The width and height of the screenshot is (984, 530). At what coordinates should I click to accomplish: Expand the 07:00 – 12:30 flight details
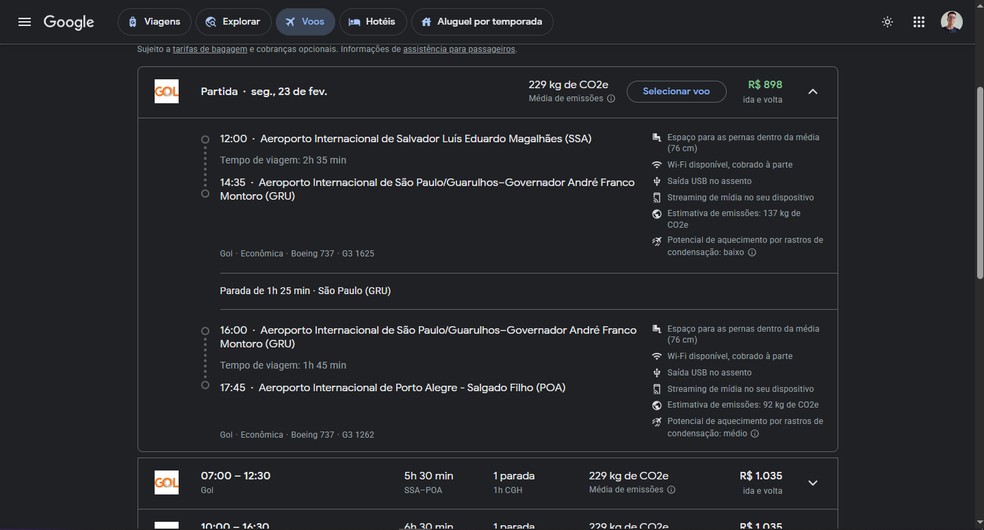(812, 483)
